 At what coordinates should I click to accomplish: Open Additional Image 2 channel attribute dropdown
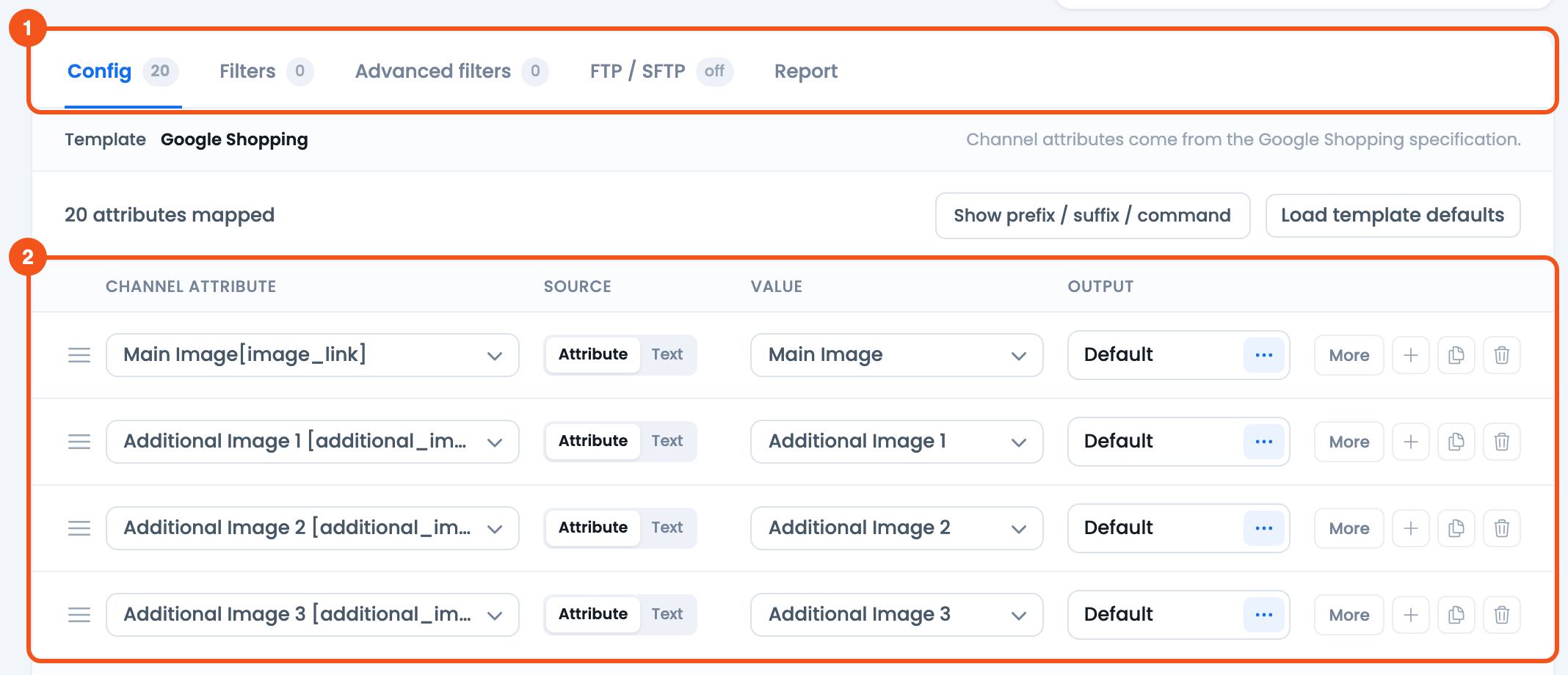[313, 528]
